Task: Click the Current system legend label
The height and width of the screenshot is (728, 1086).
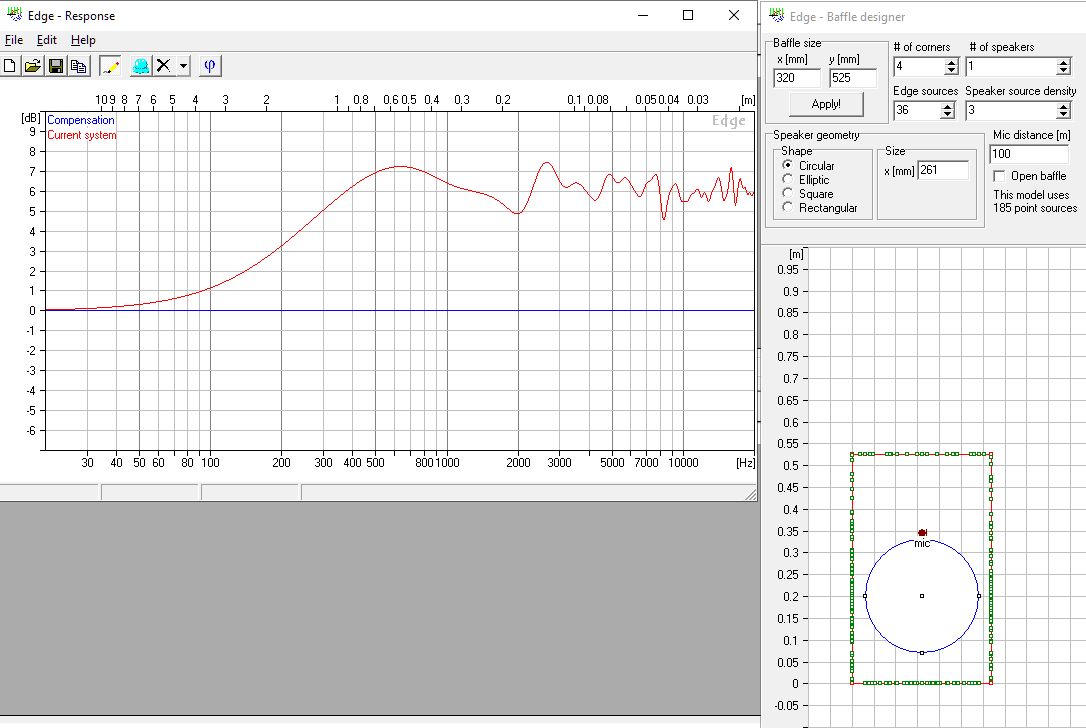Action: (x=82, y=135)
